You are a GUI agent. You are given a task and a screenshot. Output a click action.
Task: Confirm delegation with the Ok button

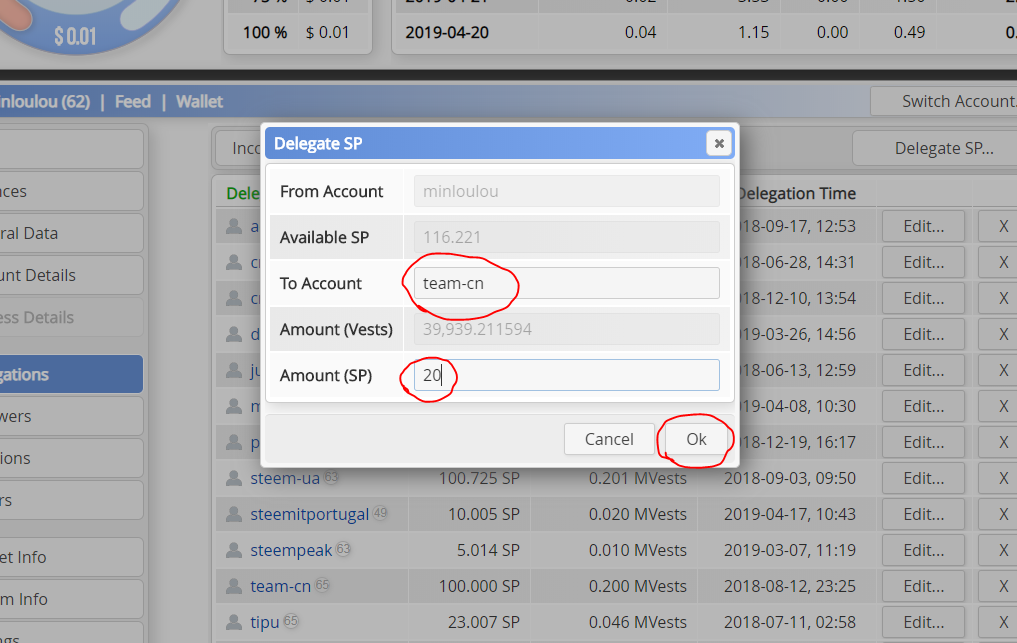coord(696,439)
